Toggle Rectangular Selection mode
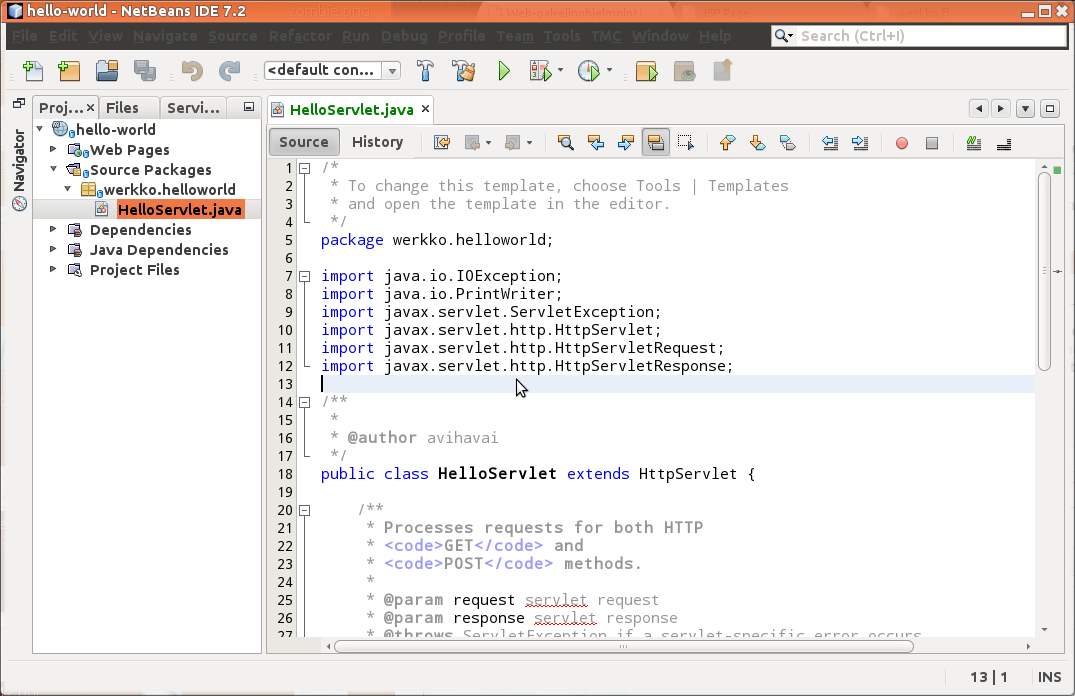Screen dimensions: 1075x696 686,143
